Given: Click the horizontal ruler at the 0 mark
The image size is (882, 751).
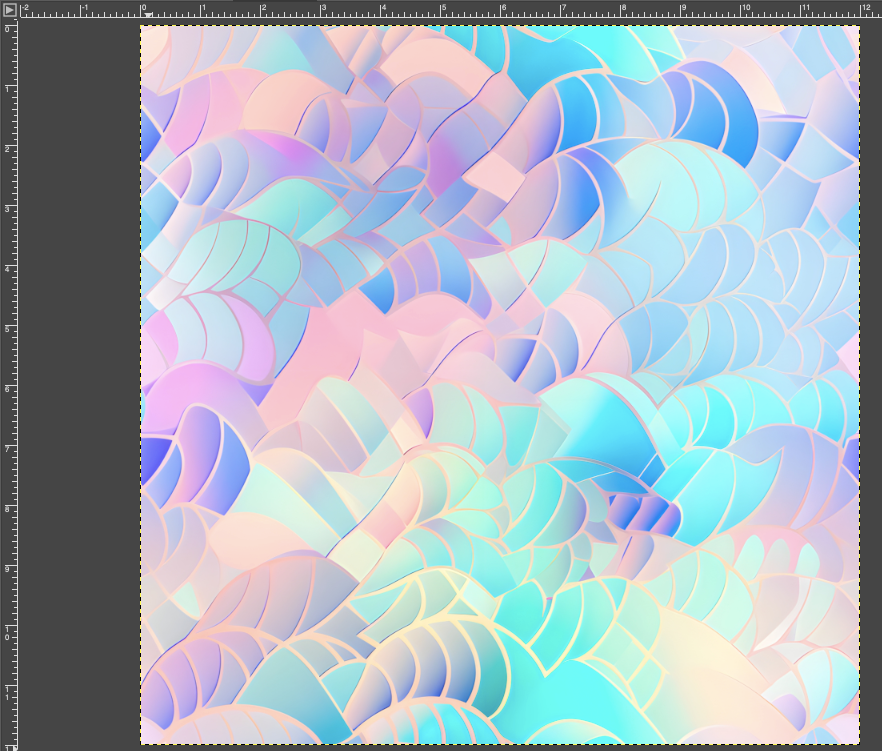Looking at the screenshot, I should point(143,12).
